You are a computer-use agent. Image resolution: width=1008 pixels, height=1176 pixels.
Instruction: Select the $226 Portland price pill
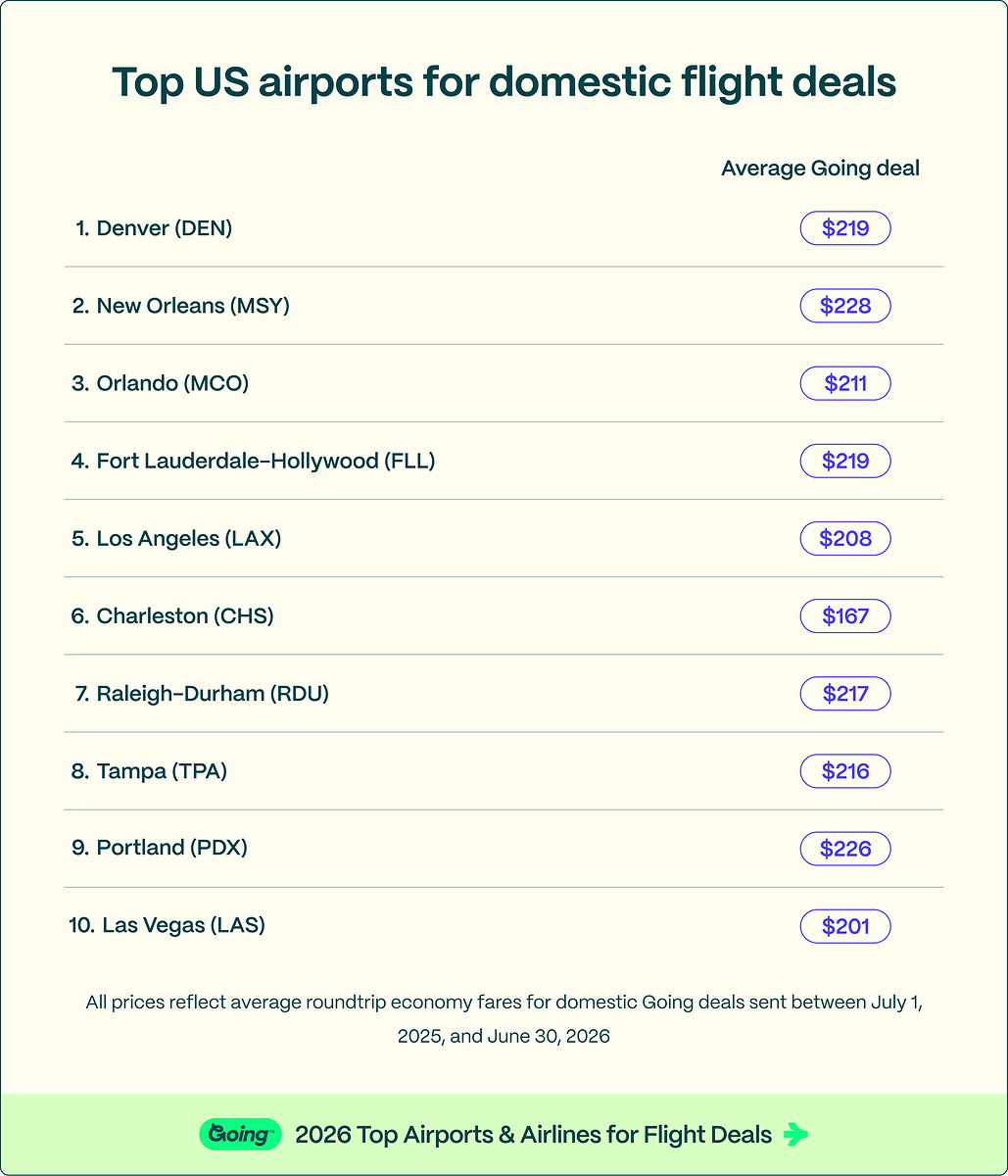tap(845, 849)
